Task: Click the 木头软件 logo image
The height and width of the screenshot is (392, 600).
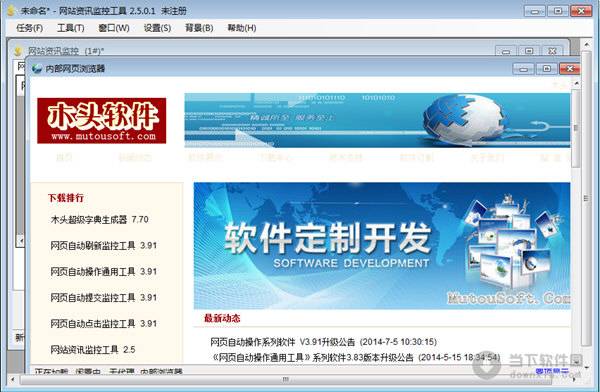Action: tap(101, 121)
